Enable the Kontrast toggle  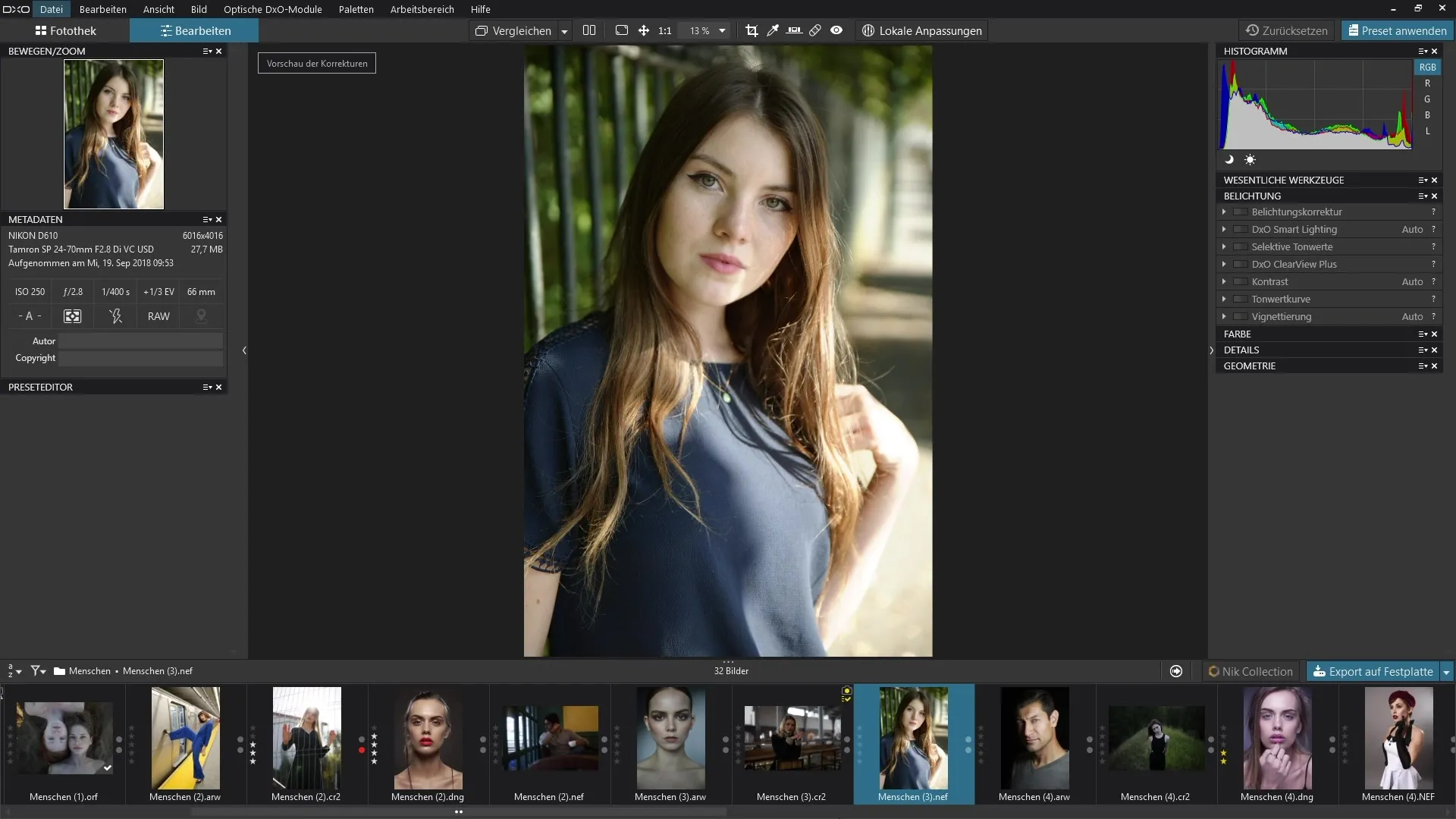[1241, 281]
